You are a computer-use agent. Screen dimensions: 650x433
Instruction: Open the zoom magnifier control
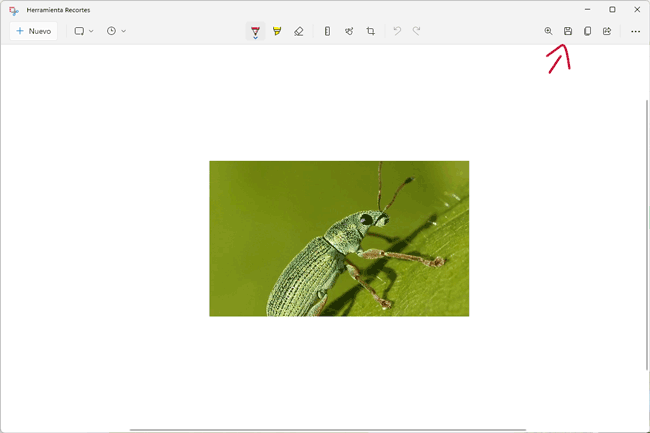[x=548, y=31]
